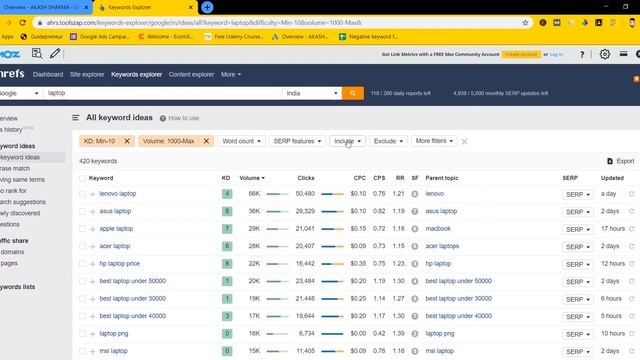Remove the Volume: 1000-Max filter
Screen dimensions: 640x360
point(206,141)
